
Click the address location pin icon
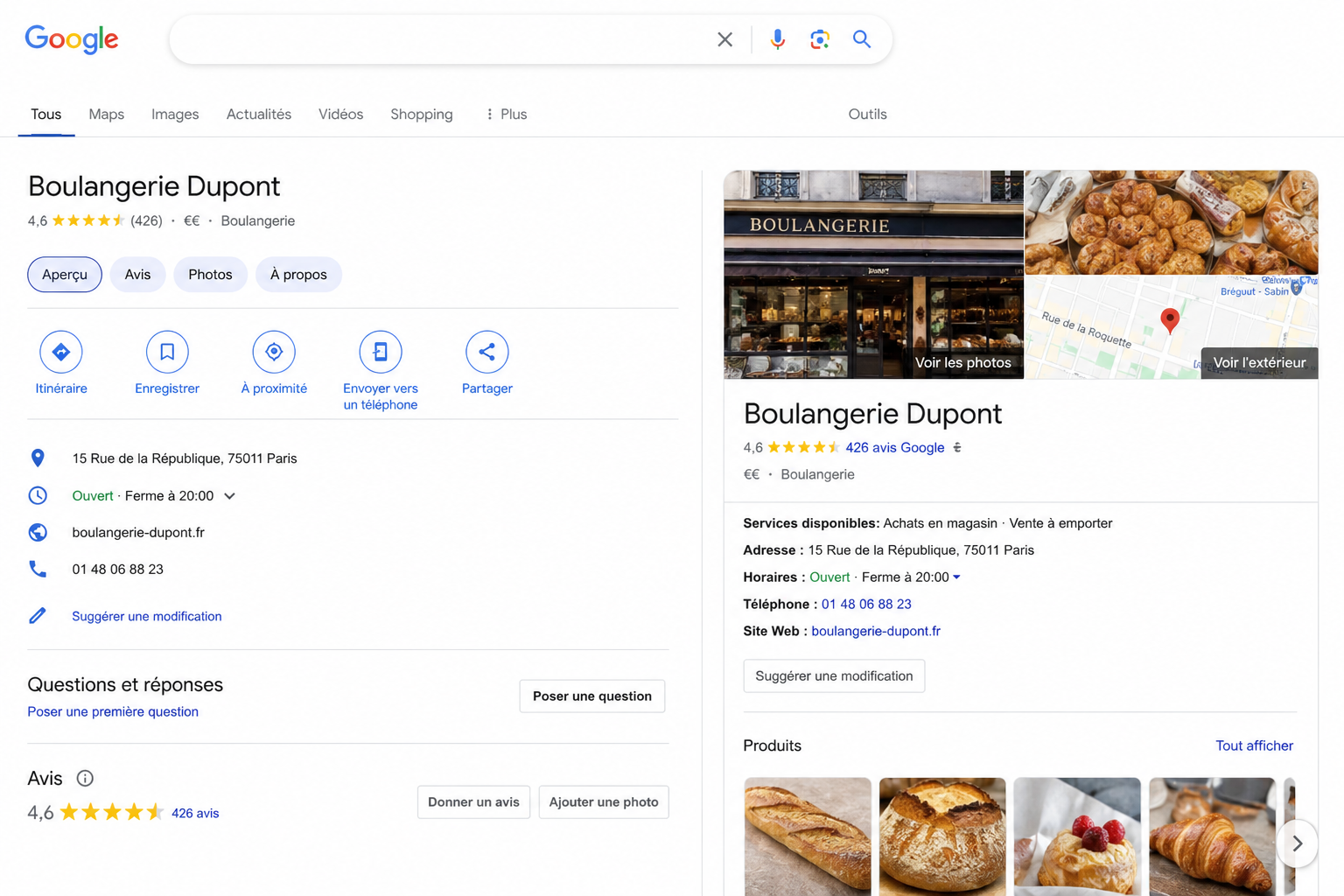[x=38, y=458]
